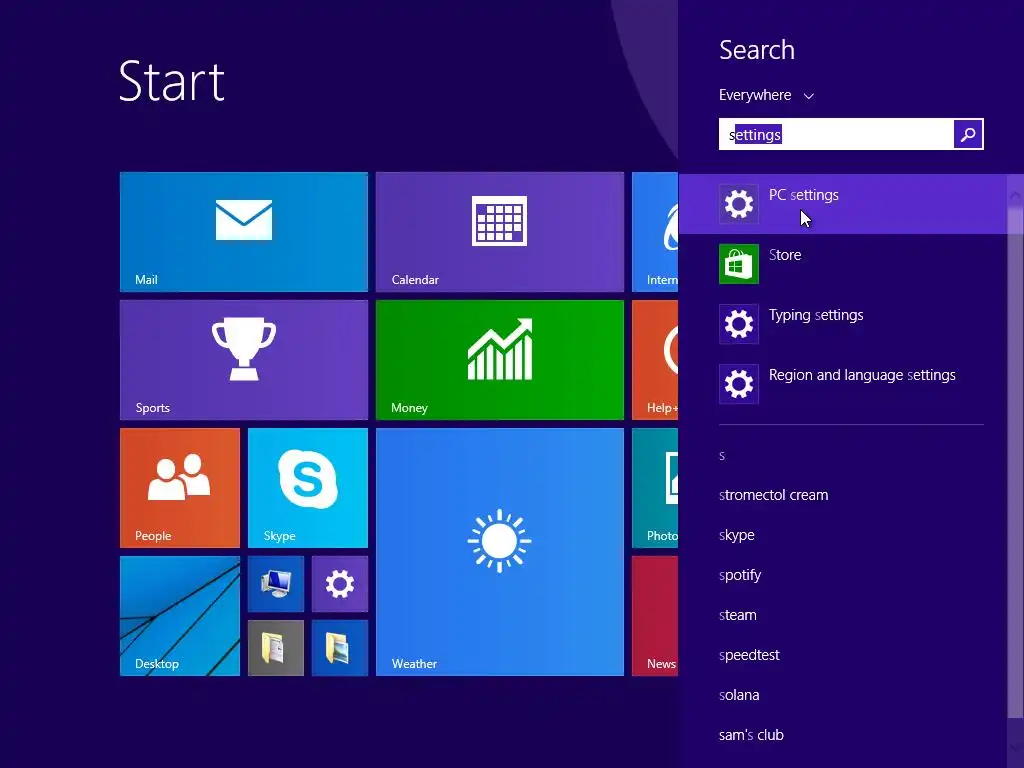
Task: Open the Mail tile
Action: [x=244, y=232]
